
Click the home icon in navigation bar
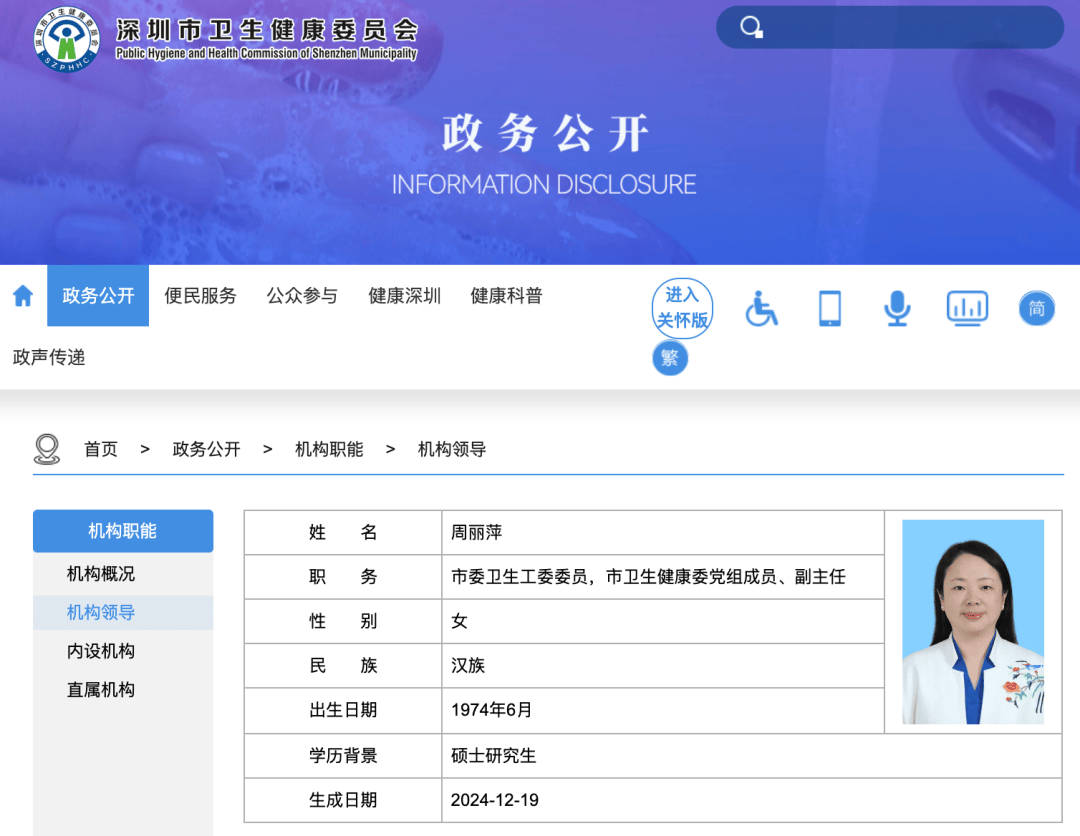pos(22,296)
